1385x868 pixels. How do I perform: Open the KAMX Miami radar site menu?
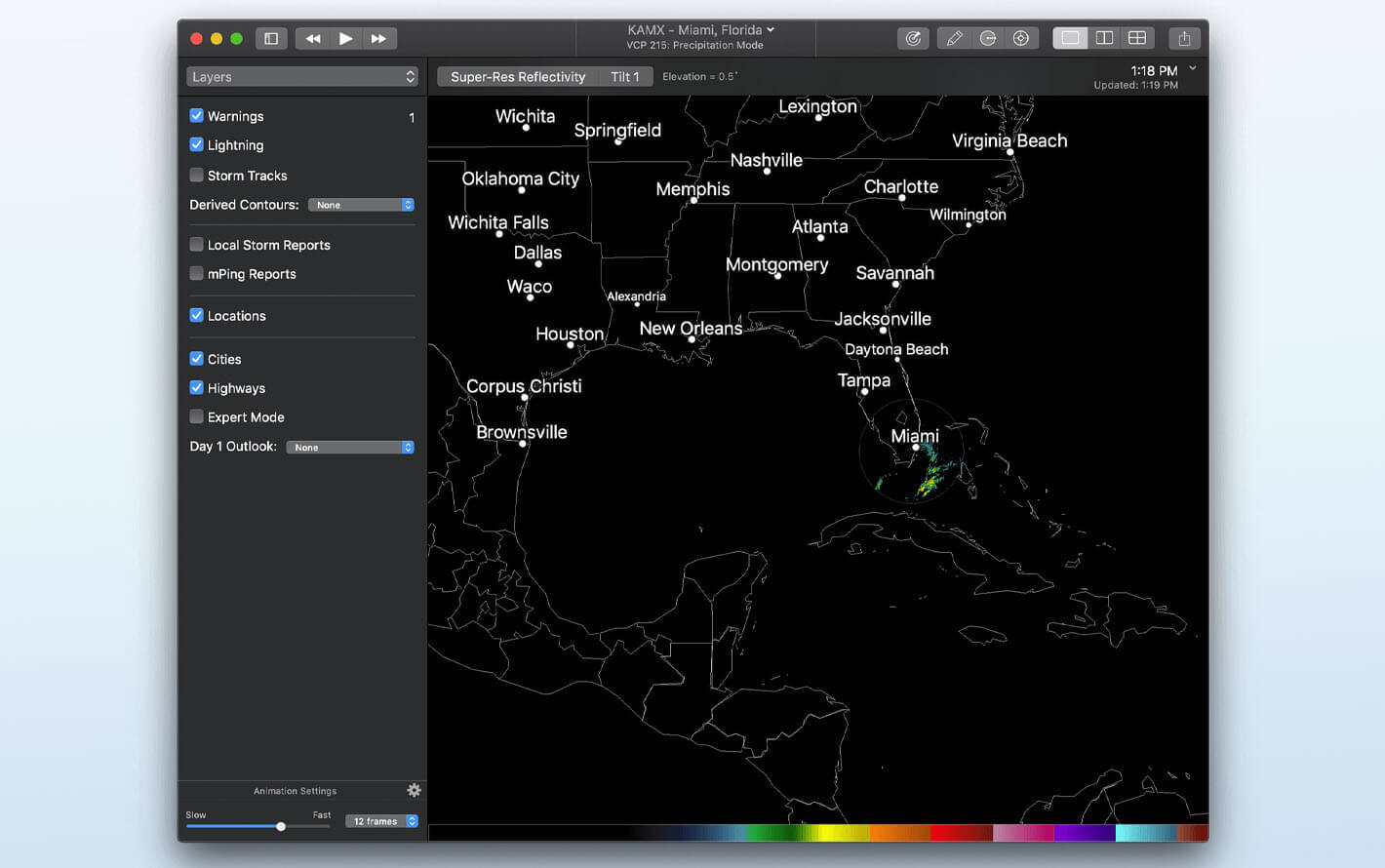click(x=700, y=30)
